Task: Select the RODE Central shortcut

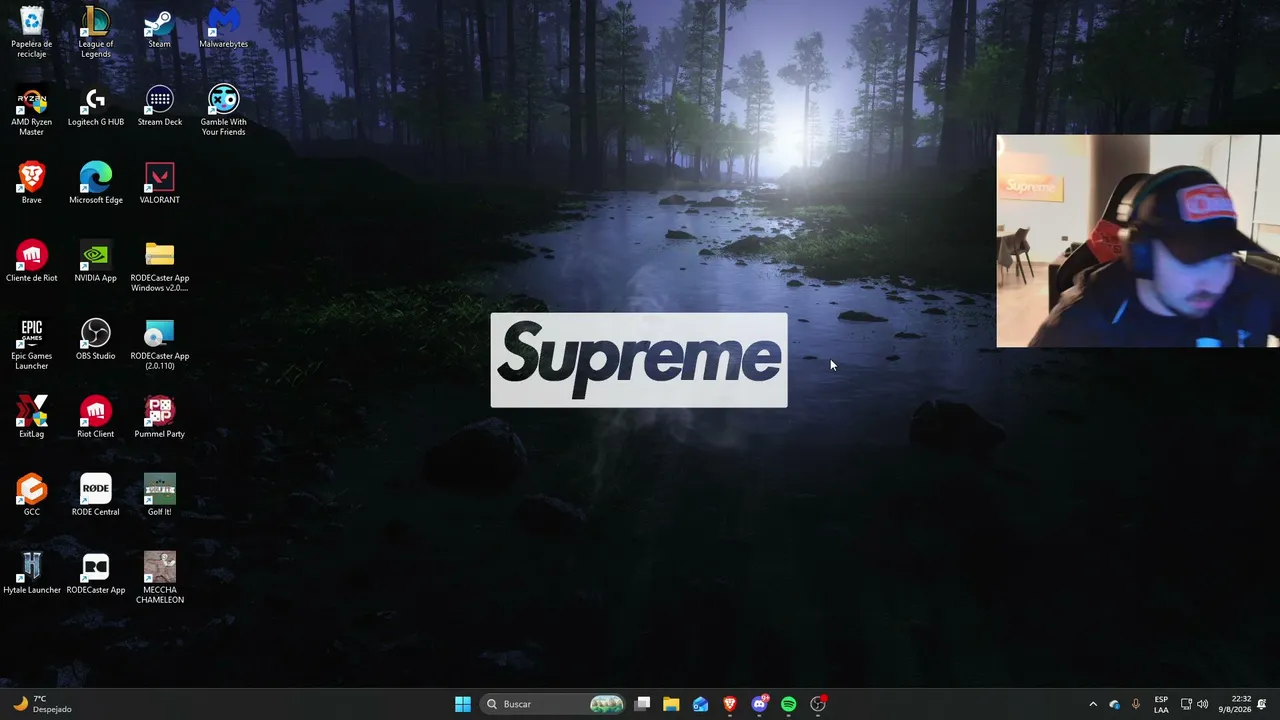Action: coord(96,495)
